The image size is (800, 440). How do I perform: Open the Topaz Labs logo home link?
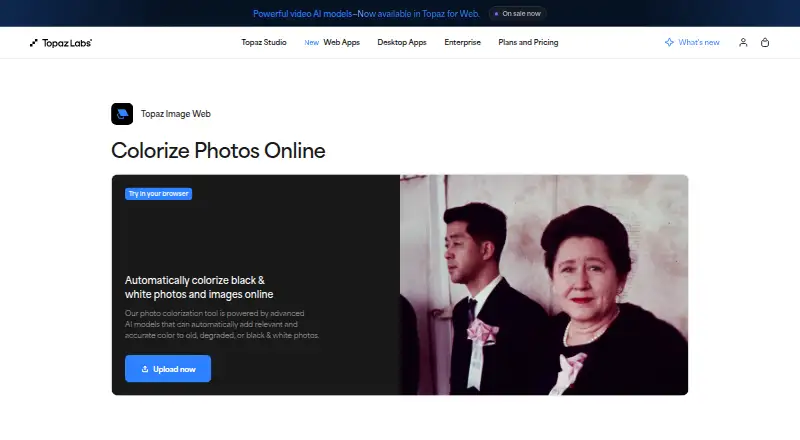(x=61, y=43)
